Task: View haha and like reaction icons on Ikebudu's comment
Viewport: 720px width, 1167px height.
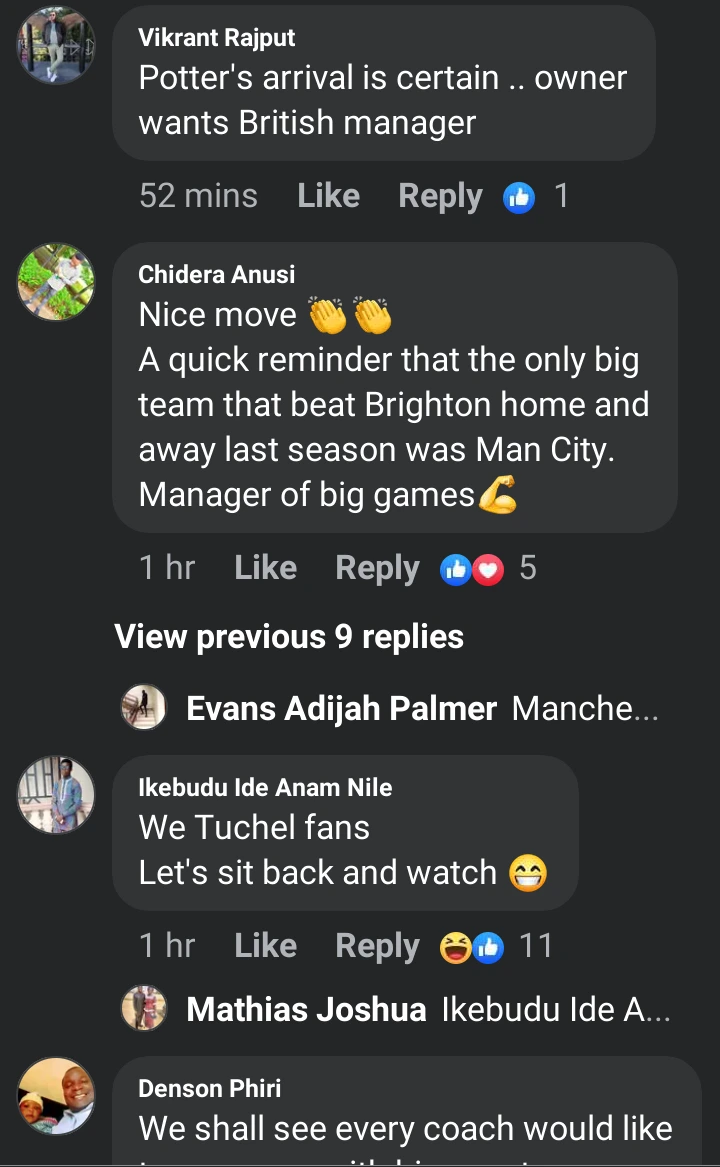Action: (x=472, y=947)
